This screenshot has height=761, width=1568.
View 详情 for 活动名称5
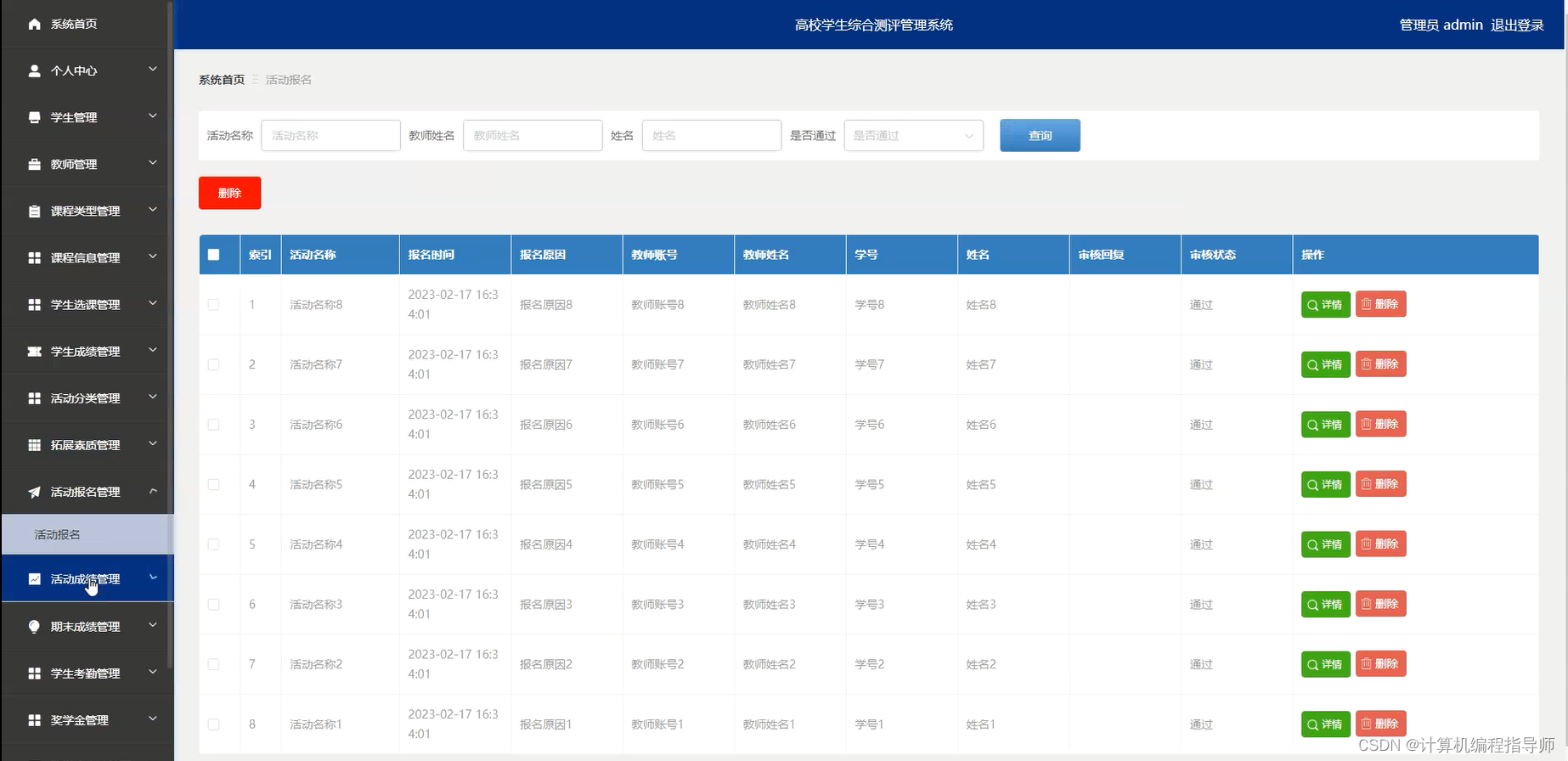click(x=1325, y=484)
